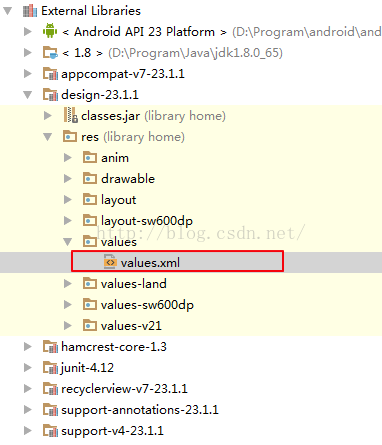The height and width of the screenshot is (445, 382).
Task: Select the values-land folder name
Action: click(134, 284)
